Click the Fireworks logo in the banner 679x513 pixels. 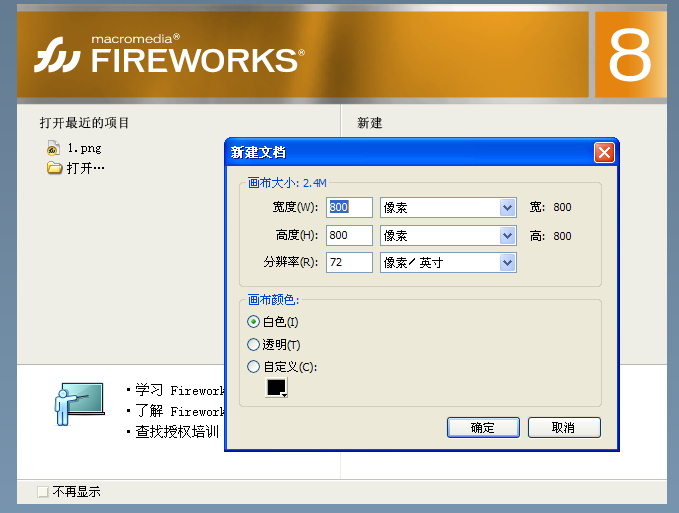[57, 55]
